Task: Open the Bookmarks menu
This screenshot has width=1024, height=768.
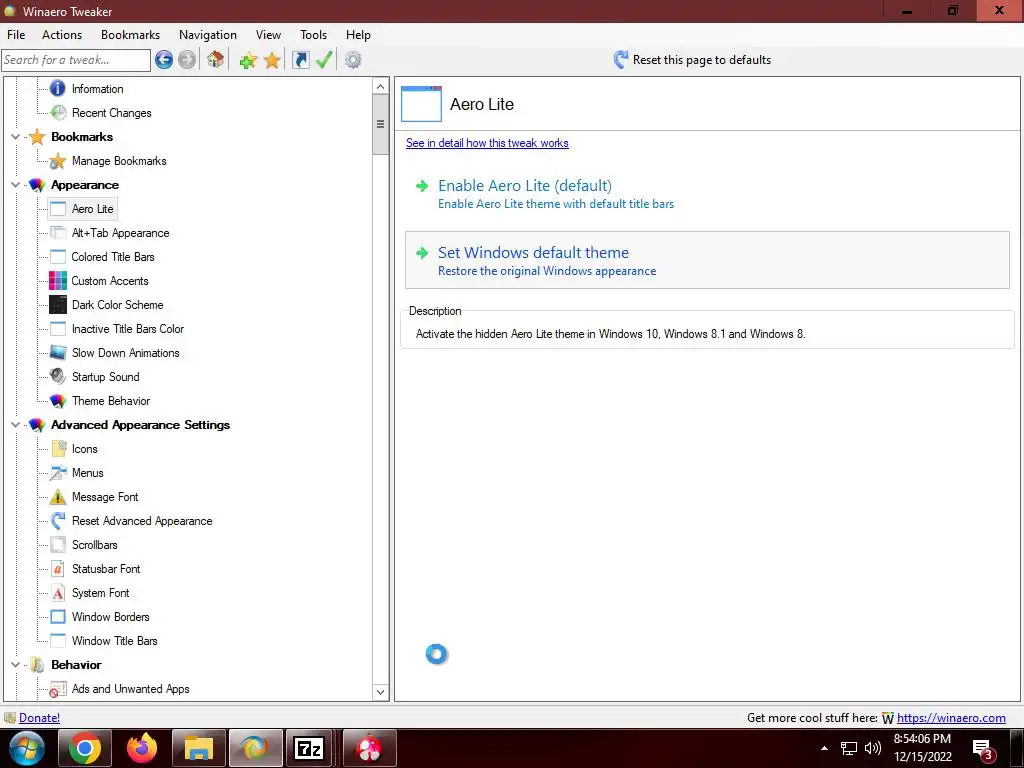Action: pyautogui.click(x=131, y=35)
